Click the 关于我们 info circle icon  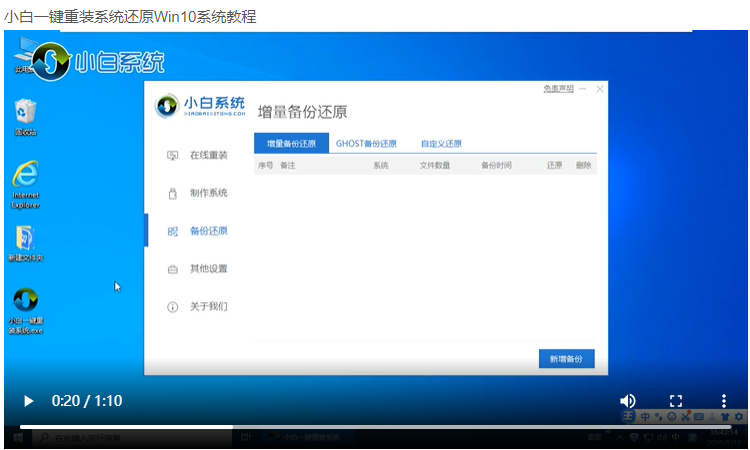173,307
